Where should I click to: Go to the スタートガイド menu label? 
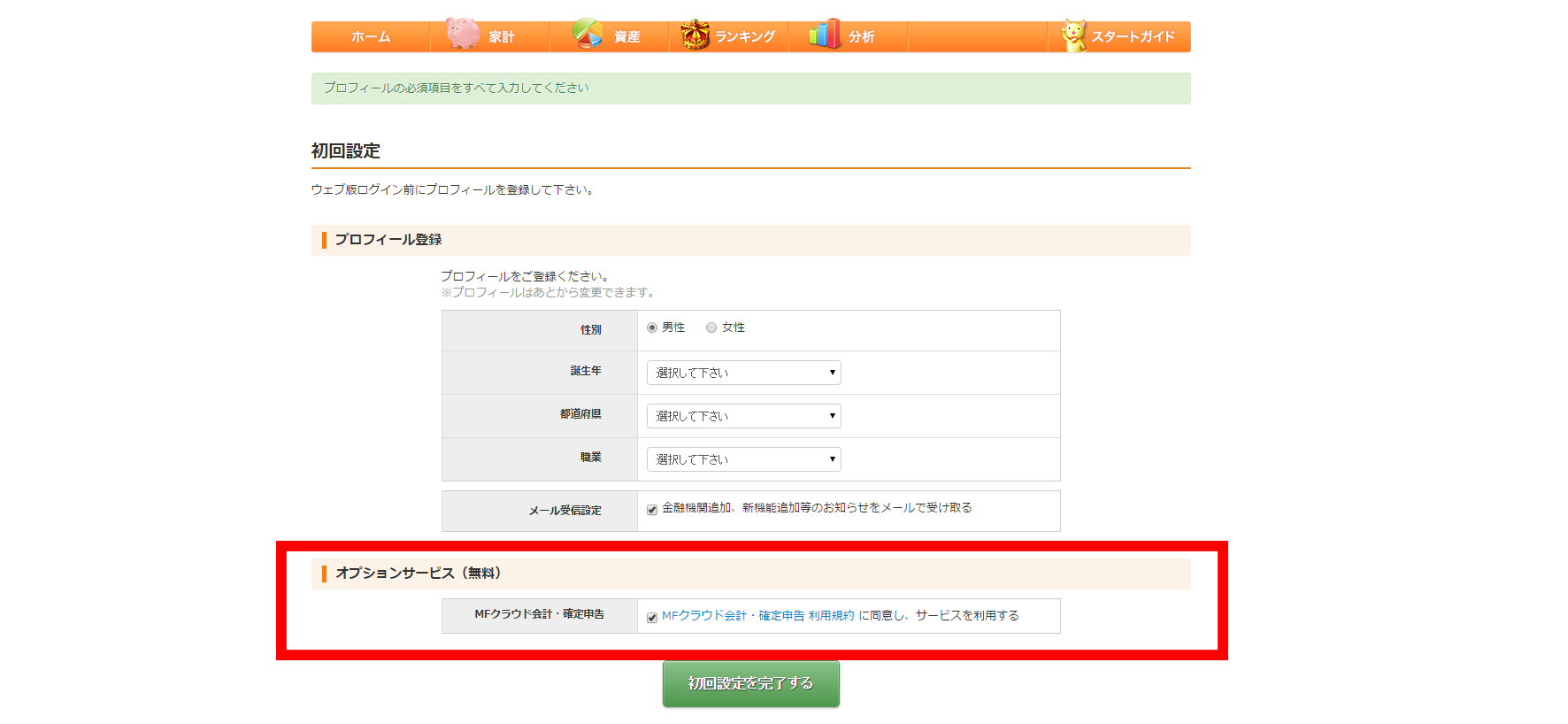click(1133, 37)
